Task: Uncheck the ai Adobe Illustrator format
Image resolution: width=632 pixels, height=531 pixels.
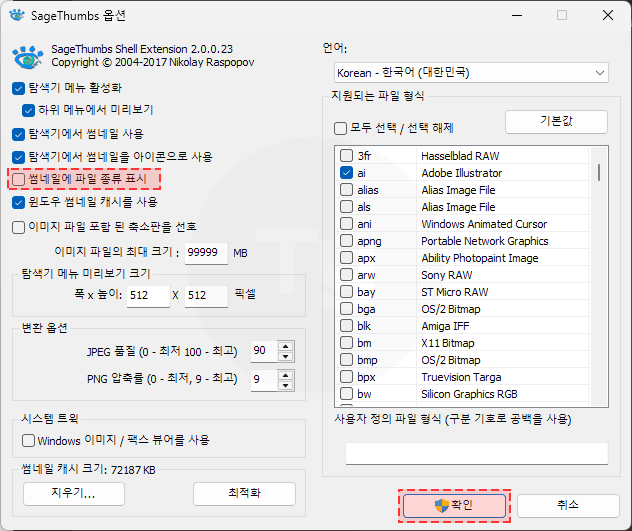Action: [x=346, y=173]
